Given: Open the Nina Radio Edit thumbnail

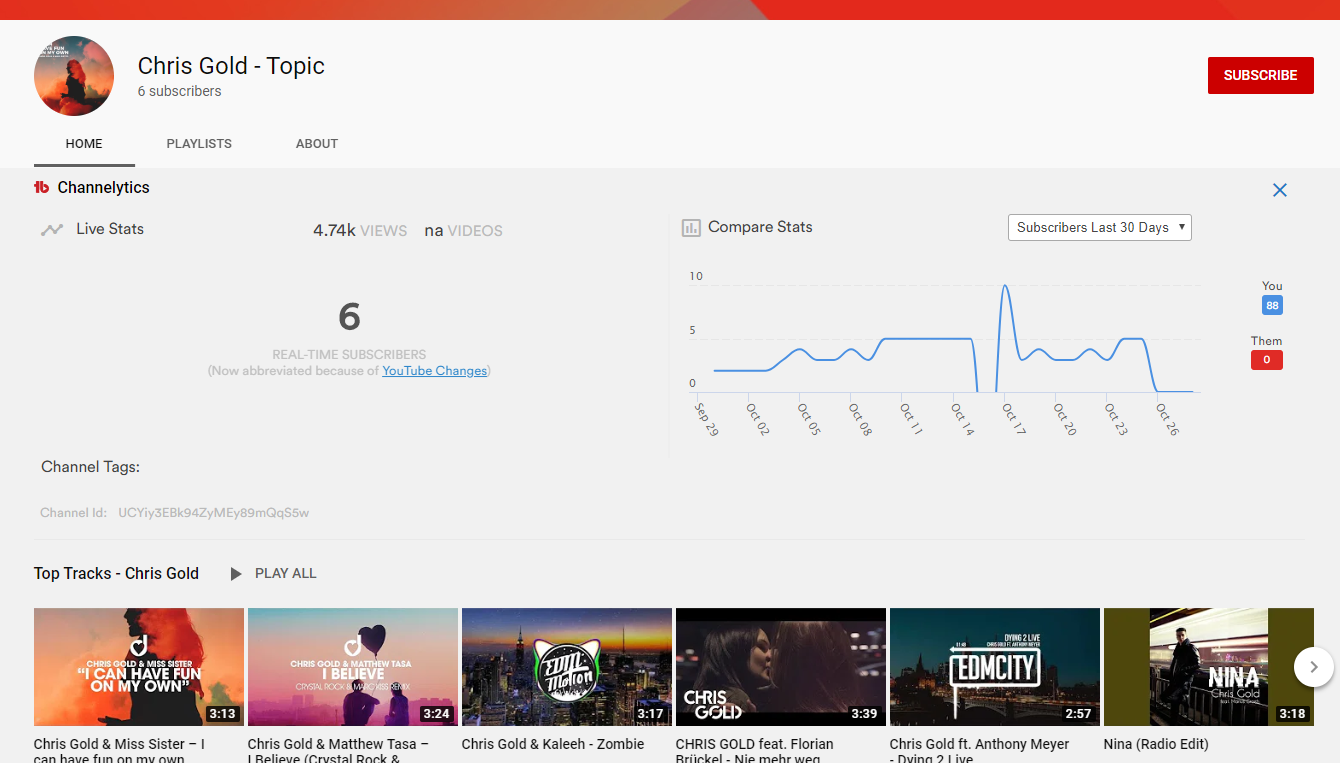Looking at the screenshot, I should point(1209,667).
